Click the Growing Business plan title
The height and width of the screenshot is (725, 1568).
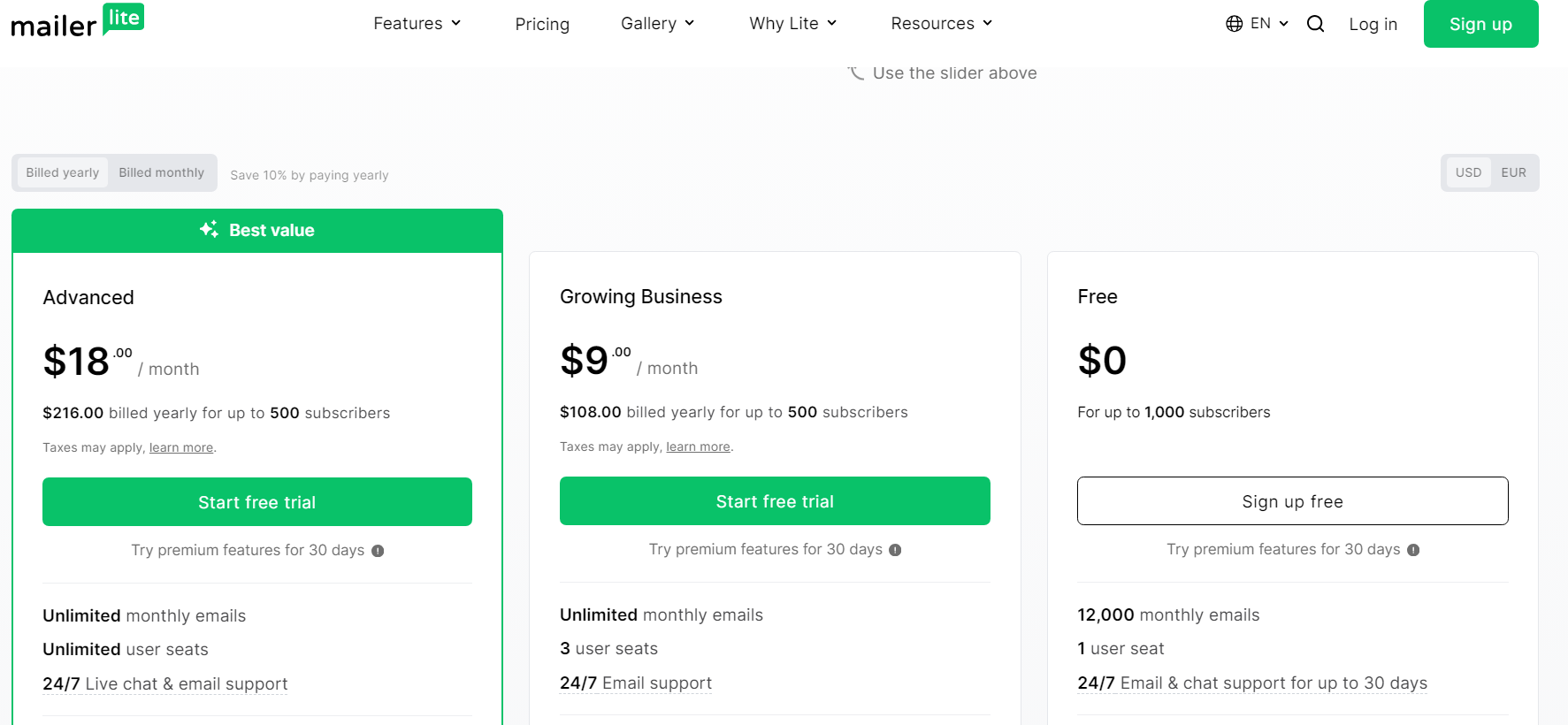click(641, 296)
